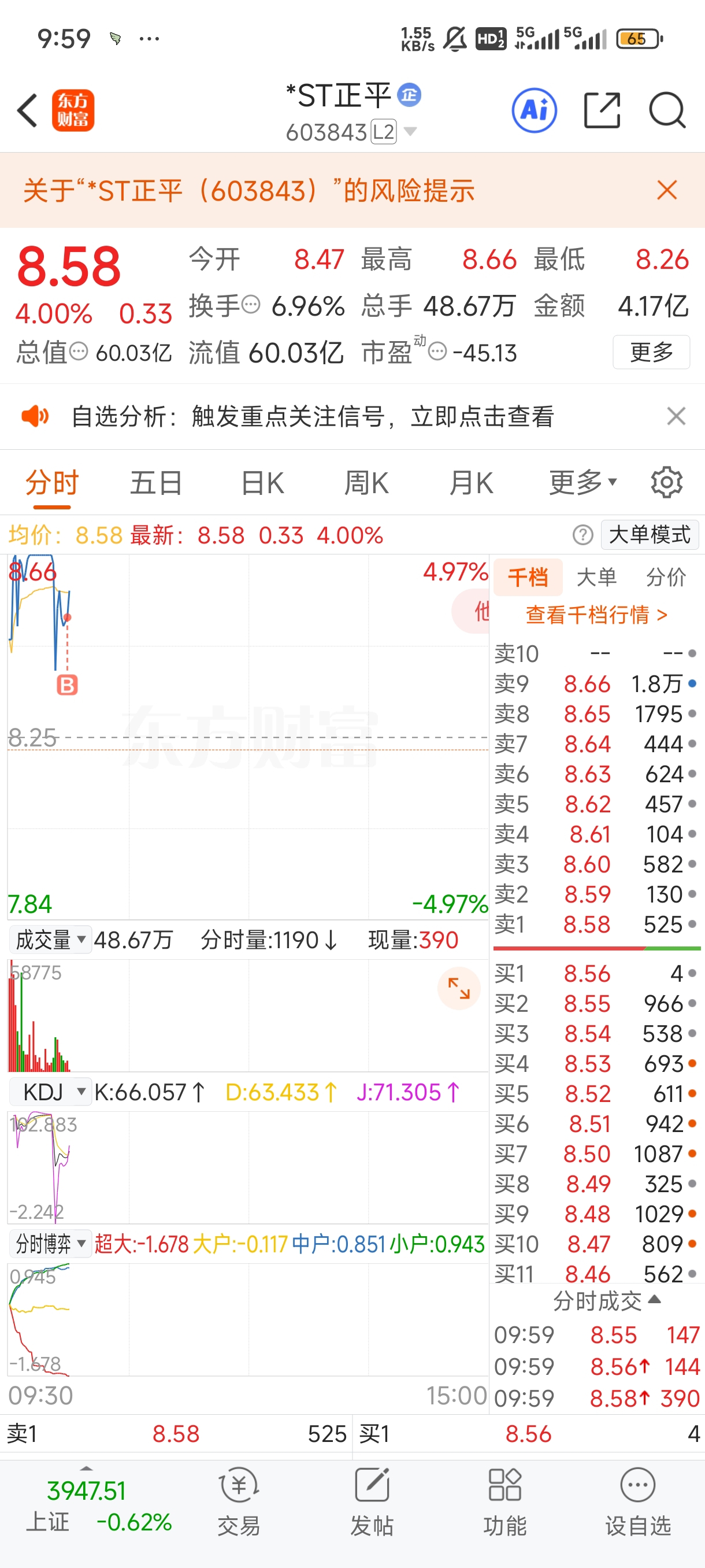
Task: Tap the B buy marker on chart
Action: click(67, 685)
